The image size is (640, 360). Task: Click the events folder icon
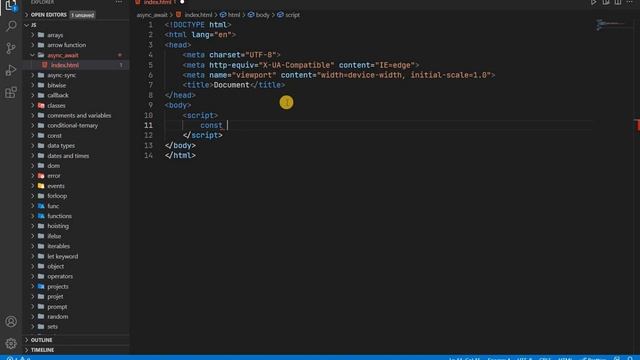(x=41, y=186)
